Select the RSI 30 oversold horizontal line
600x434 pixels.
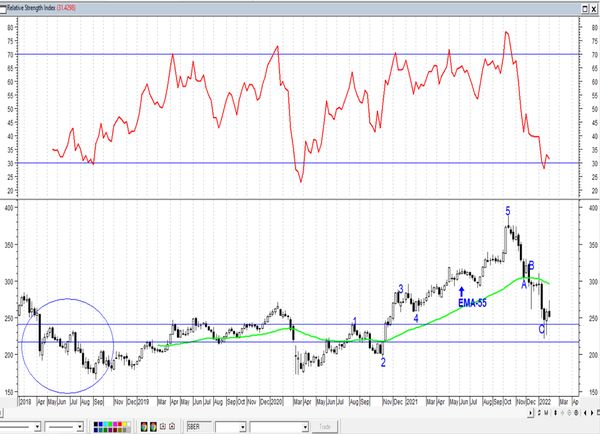click(200, 163)
